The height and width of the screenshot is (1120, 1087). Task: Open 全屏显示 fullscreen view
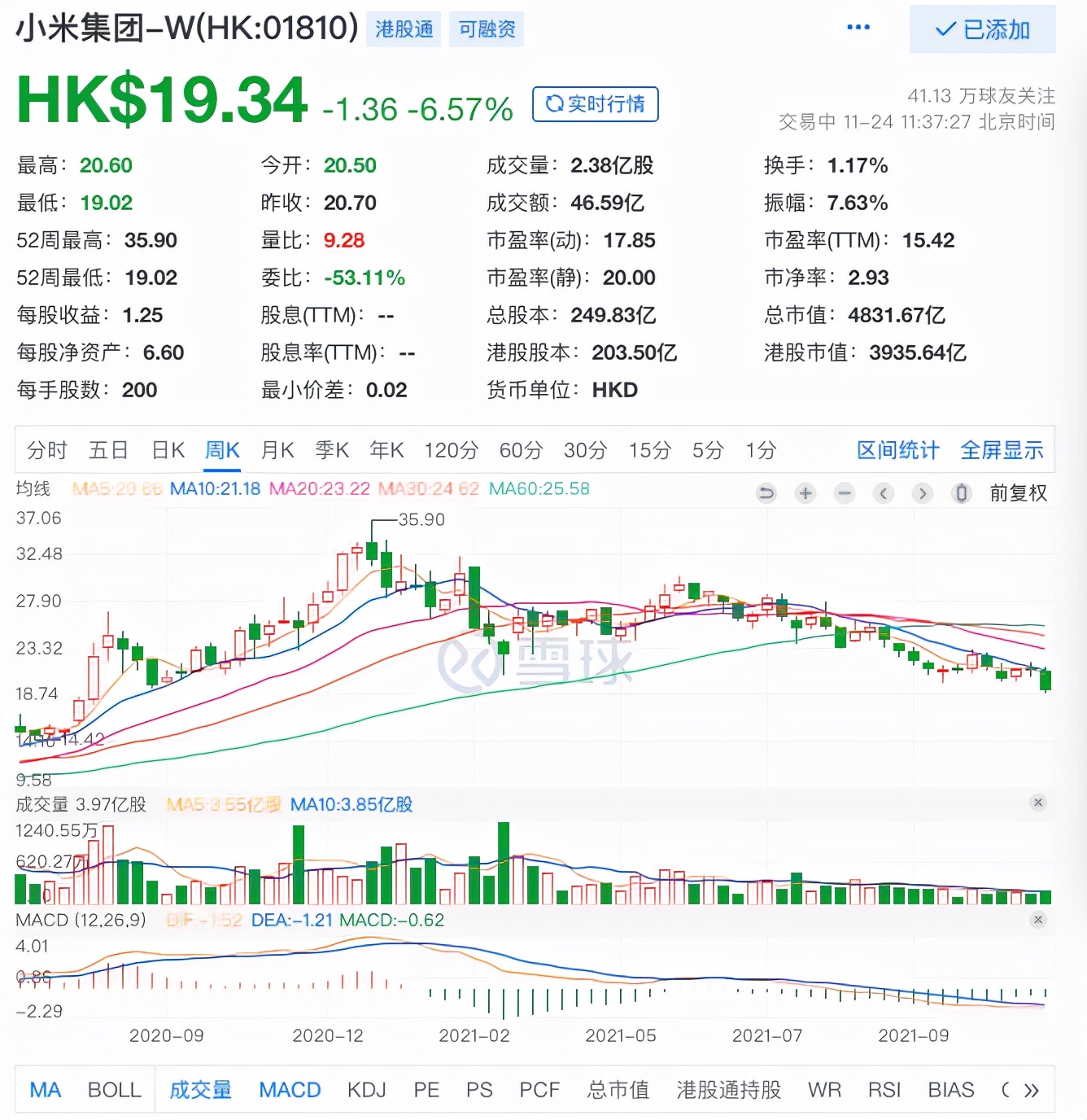[x=1002, y=450]
